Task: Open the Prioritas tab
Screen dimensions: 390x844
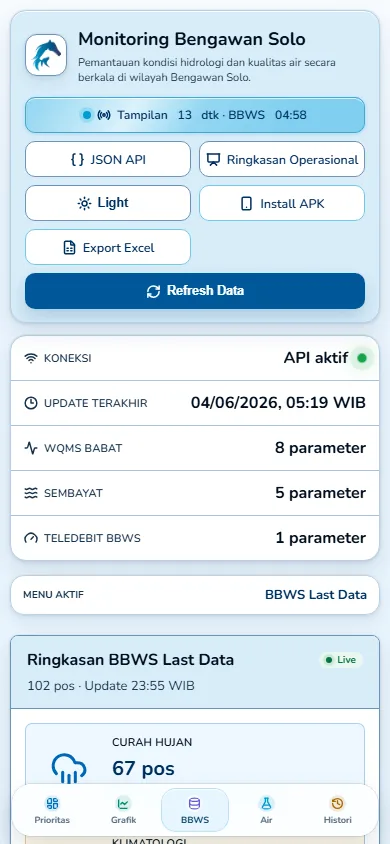Action: (x=52, y=811)
